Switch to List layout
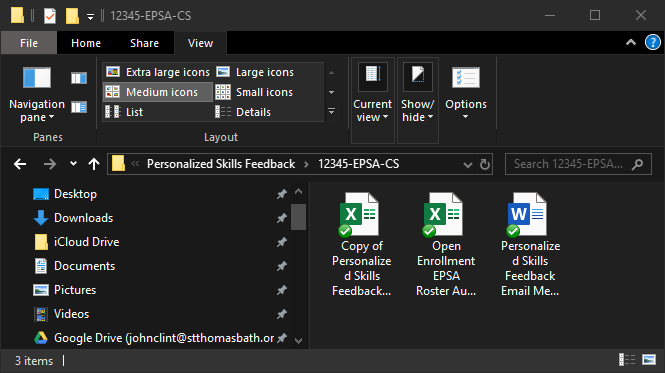This screenshot has width=665, height=373. coord(124,112)
